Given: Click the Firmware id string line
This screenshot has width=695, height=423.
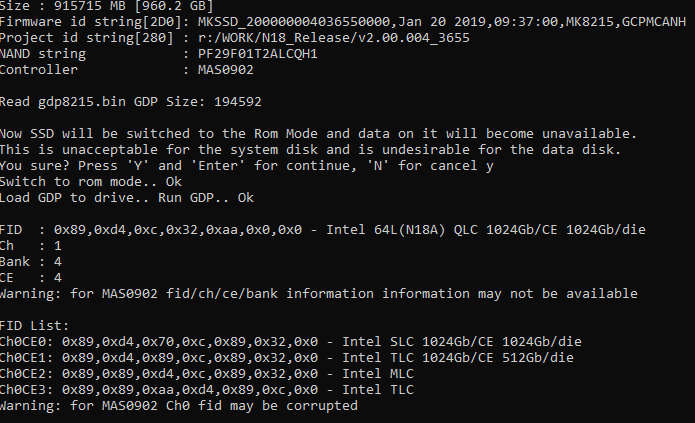Looking at the screenshot, I should 340,22.
